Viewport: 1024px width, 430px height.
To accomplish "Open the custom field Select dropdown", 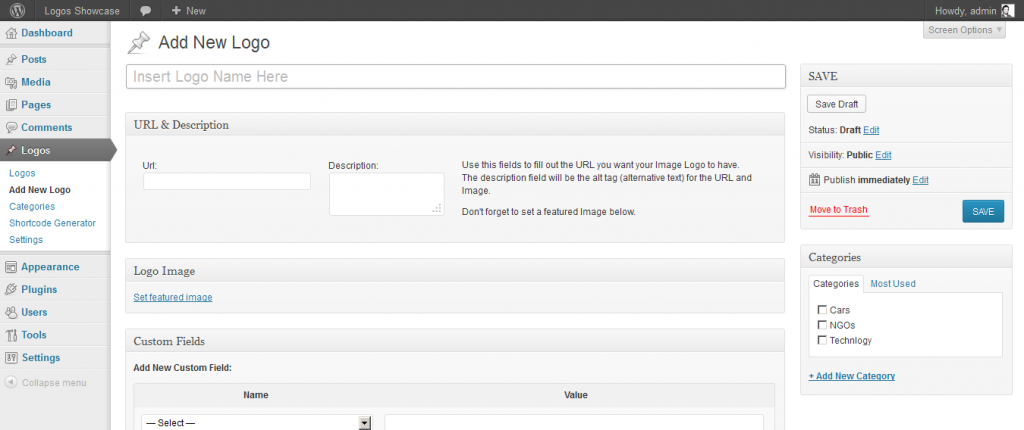I will tap(257, 423).
